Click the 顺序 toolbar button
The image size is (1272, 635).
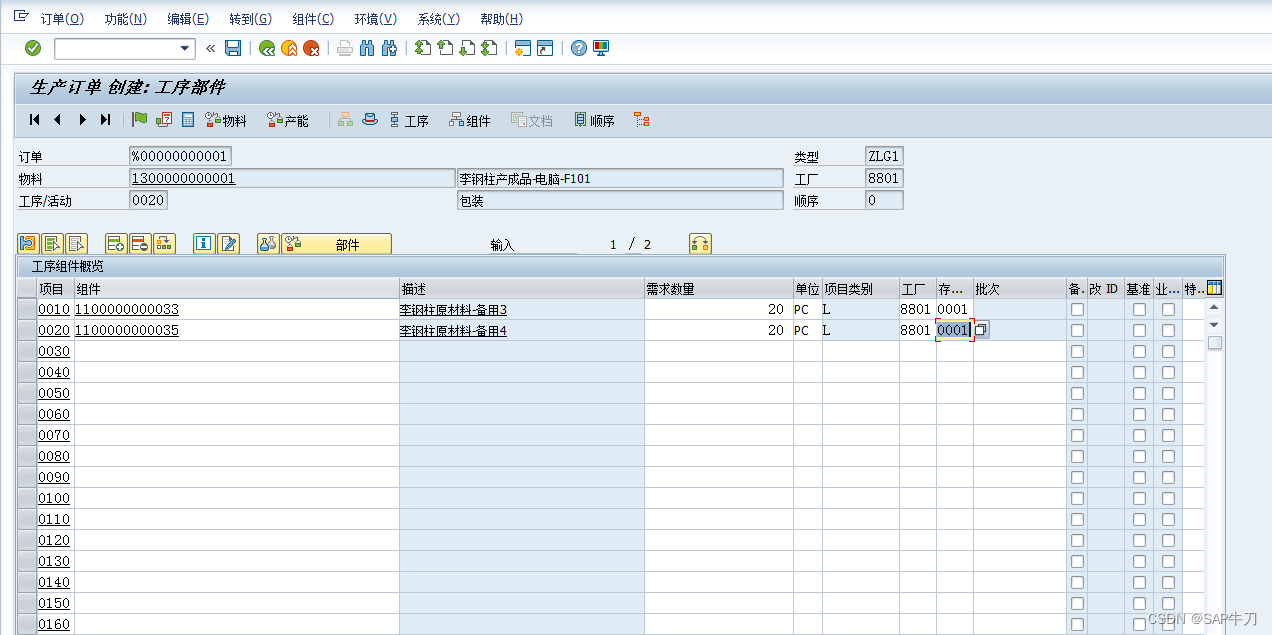594,120
